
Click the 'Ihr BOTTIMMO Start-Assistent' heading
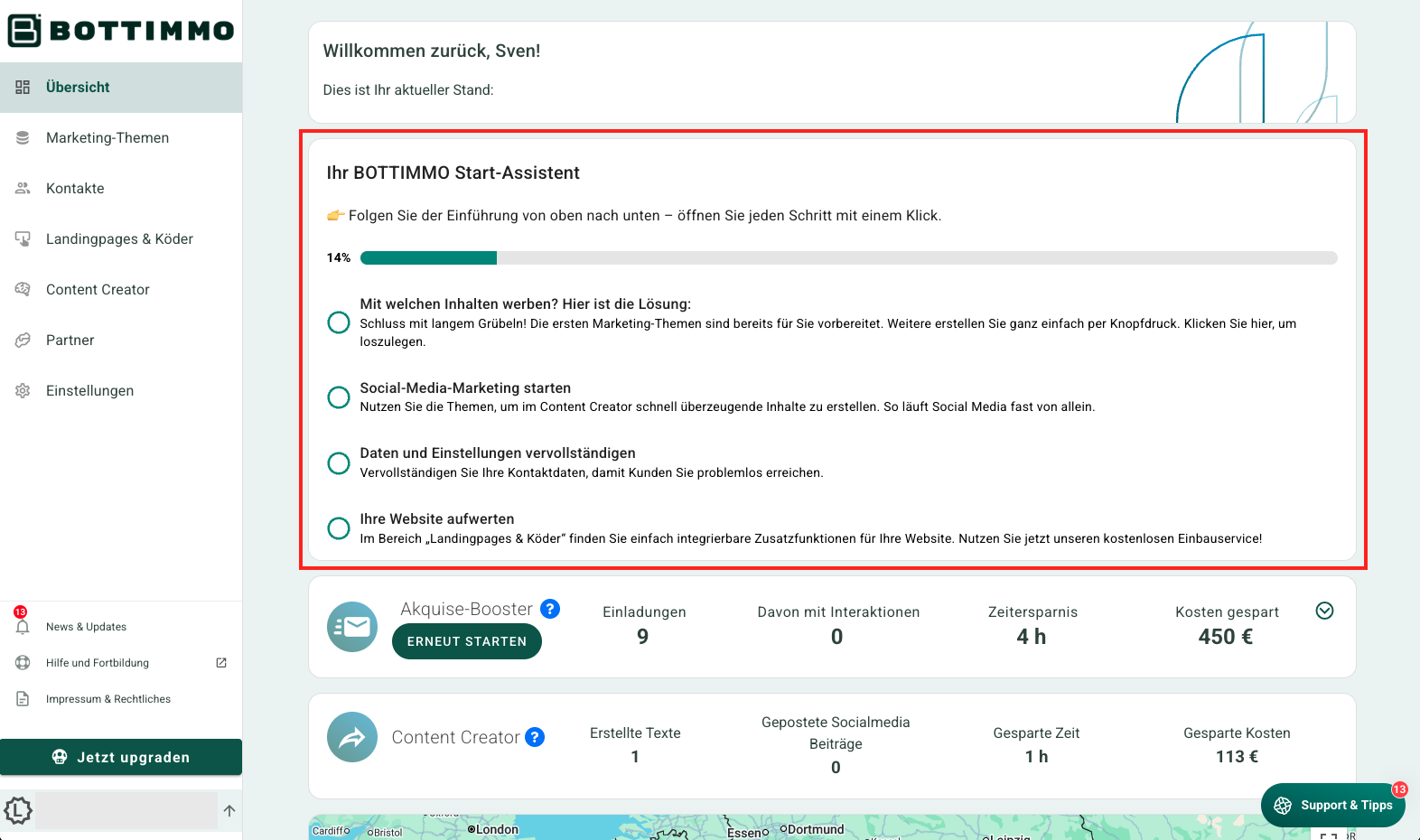[x=453, y=173]
